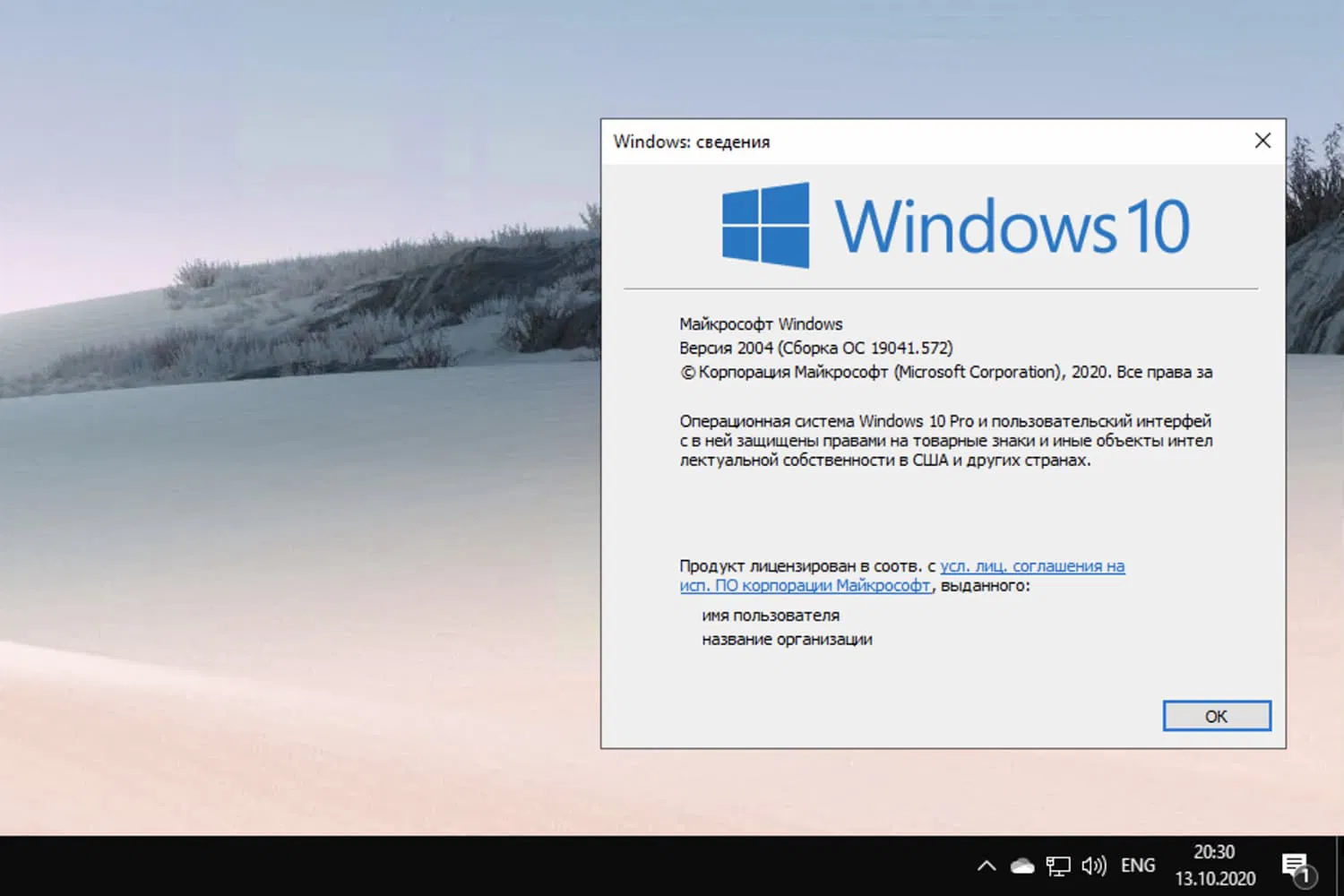Switch keyboard layout using the ENG button
1344x896 pixels.
(1137, 865)
